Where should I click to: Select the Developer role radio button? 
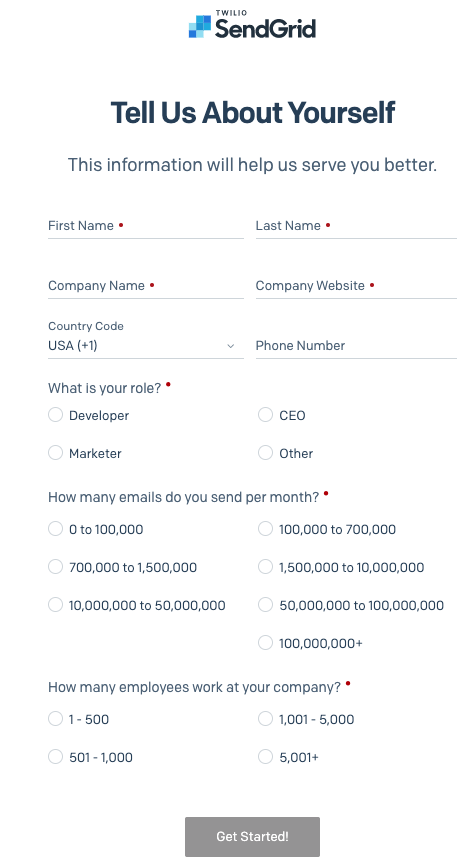[x=56, y=415]
